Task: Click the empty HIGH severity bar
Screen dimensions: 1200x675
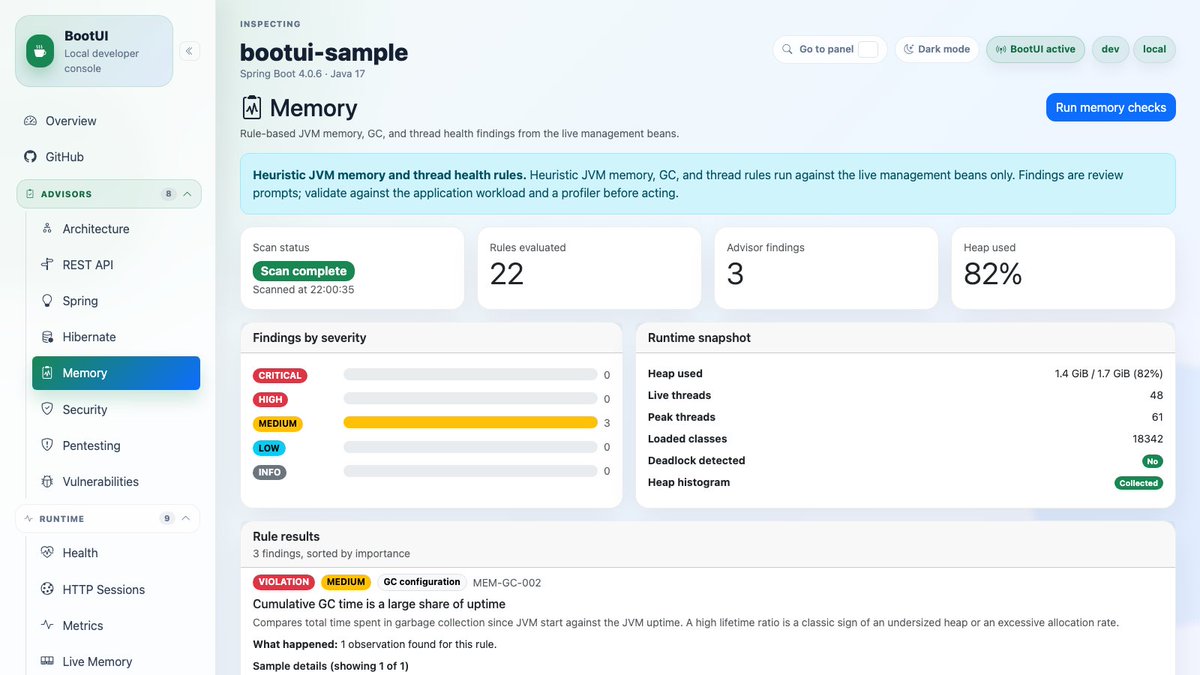Action: [470, 399]
